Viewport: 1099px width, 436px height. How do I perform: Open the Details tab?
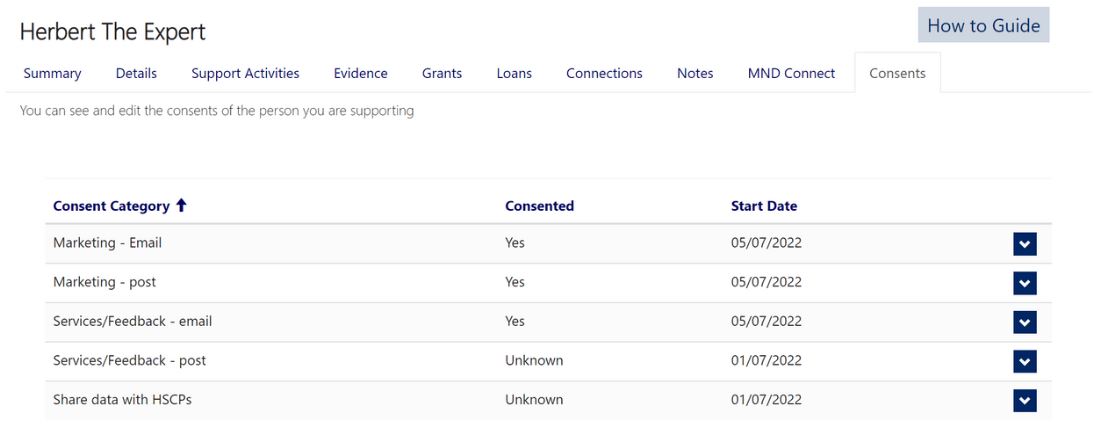click(136, 73)
